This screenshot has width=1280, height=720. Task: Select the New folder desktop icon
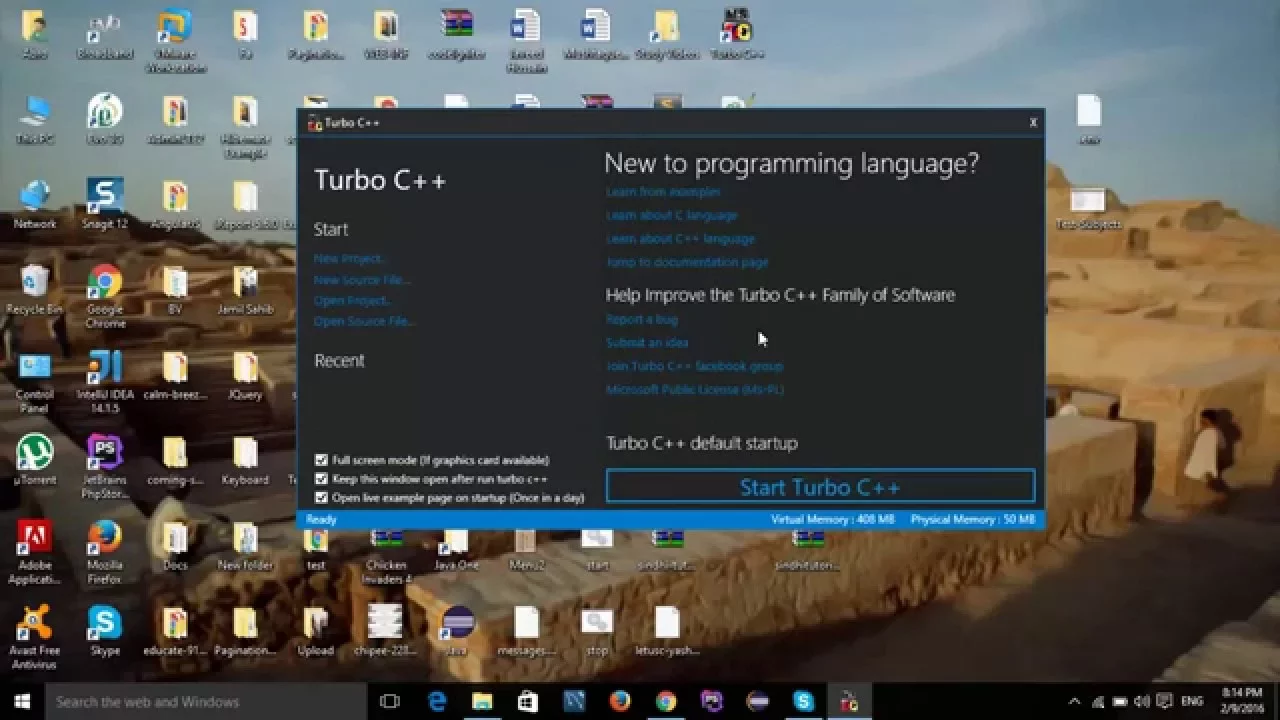click(245, 545)
